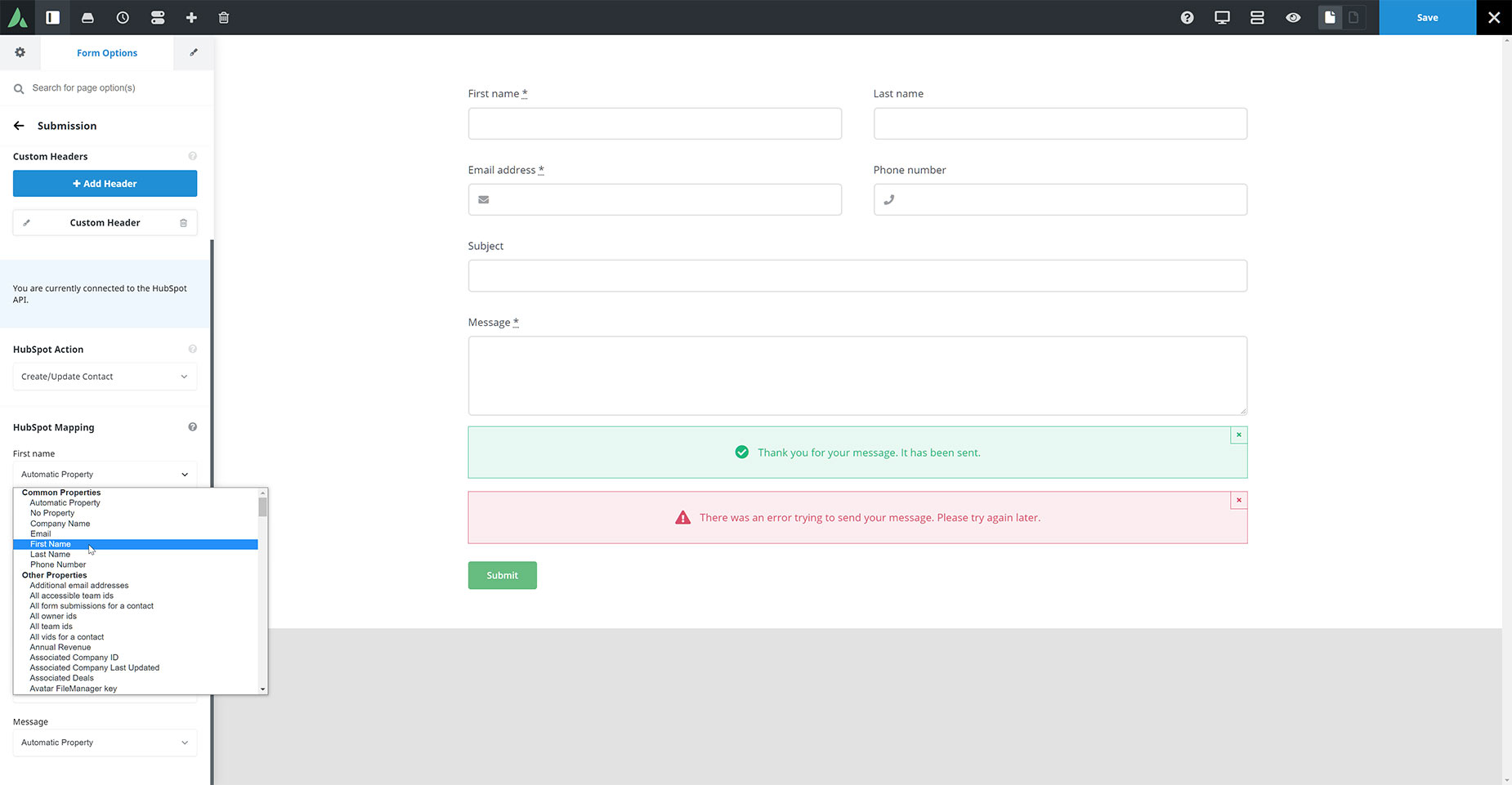Click the green Submit button
Image resolution: width=1512 pixels, height=785 pixels.
coord(503,575)
